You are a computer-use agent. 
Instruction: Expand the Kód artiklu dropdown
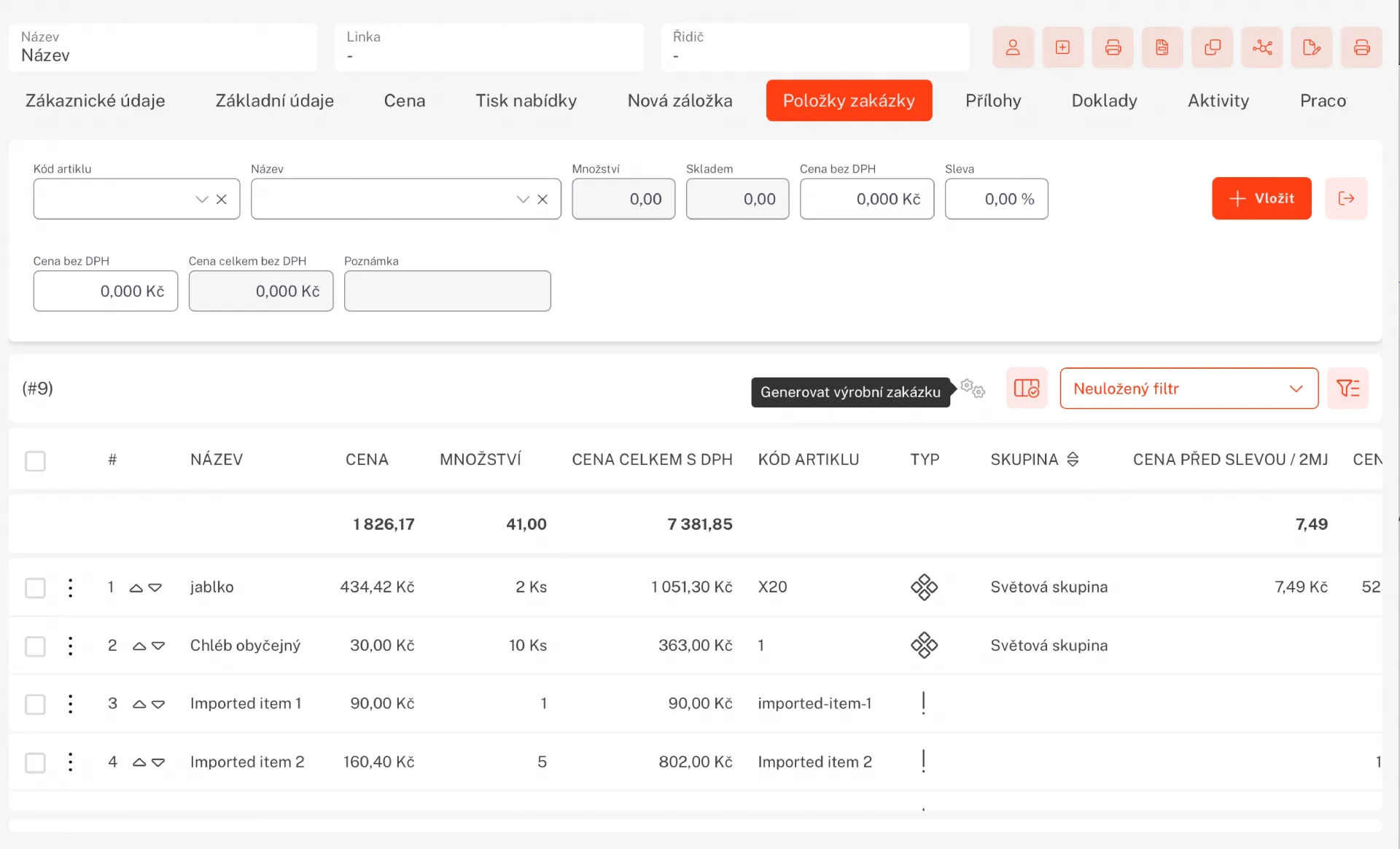point(202,199)
